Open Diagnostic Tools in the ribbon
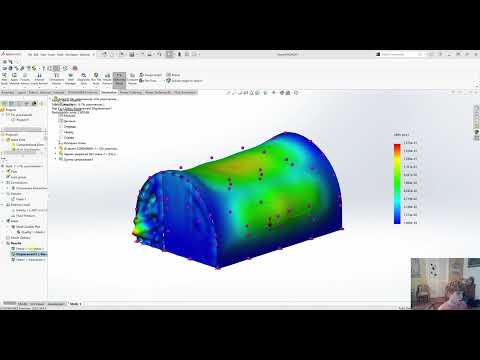Screen dimensions: 480x360 [84, 78]
